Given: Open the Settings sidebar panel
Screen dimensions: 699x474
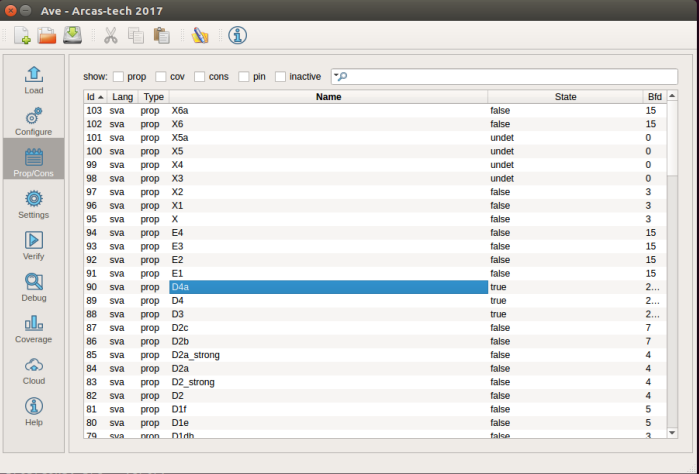Looking at the screenshot, I should tap(34, 204).
